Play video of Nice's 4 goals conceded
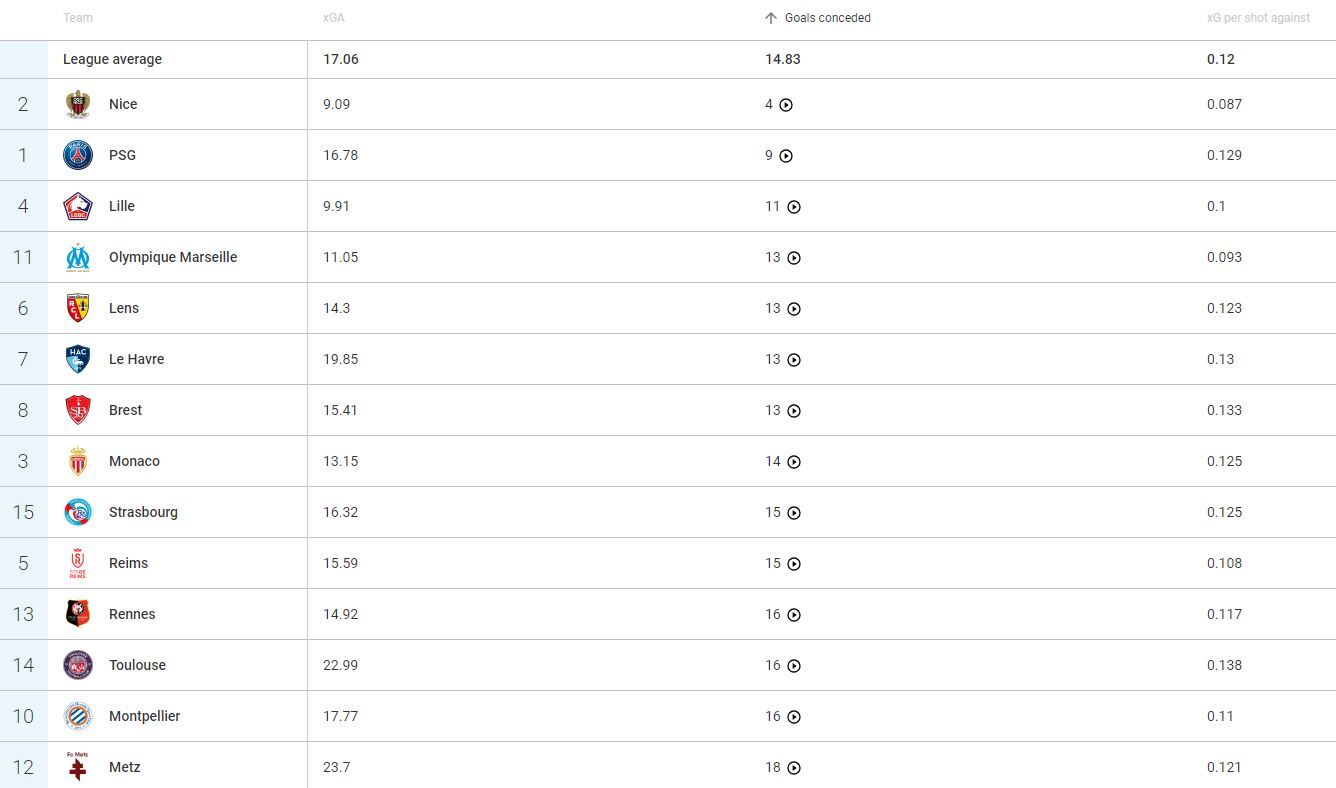This screenshot has height=788, width=1336. [786, 105]
